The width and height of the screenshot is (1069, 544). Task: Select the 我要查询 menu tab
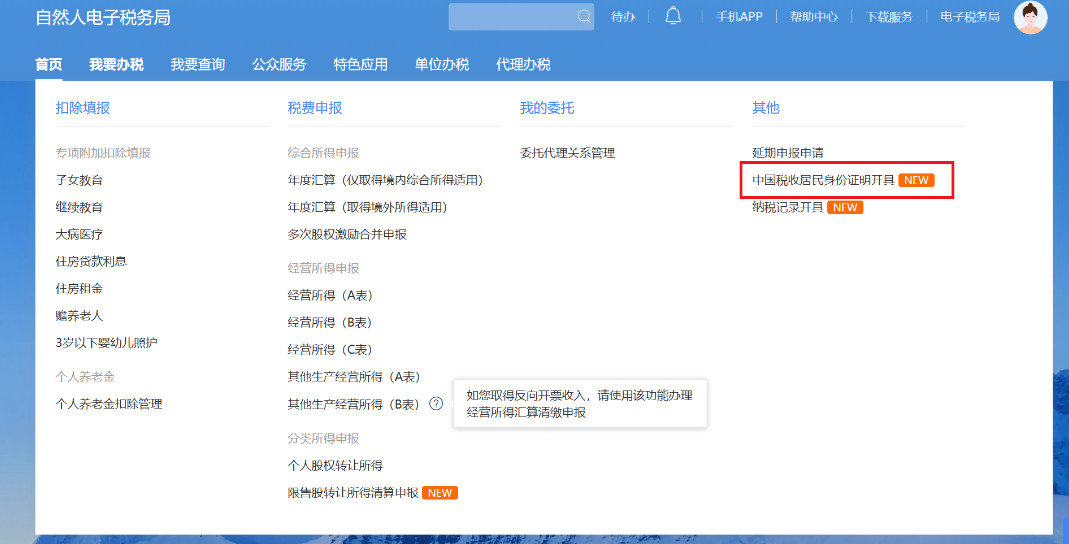(197, 64)
